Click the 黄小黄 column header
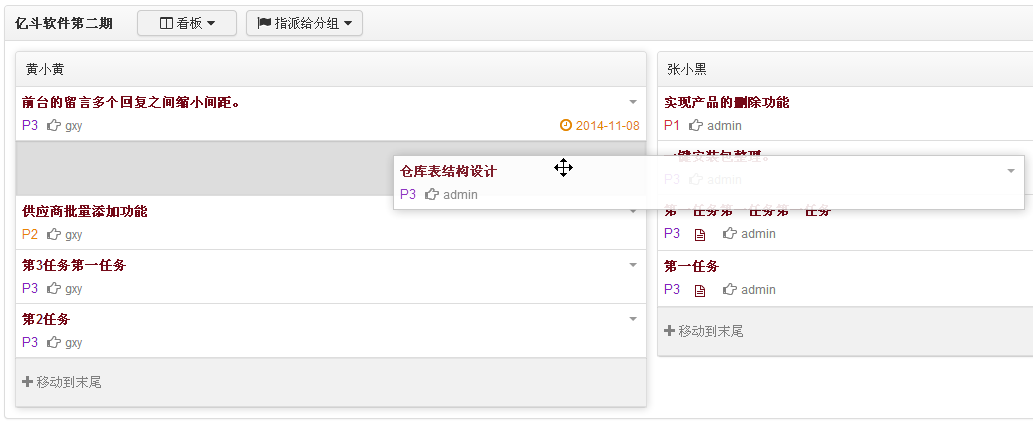 click(x=331, y=69)
